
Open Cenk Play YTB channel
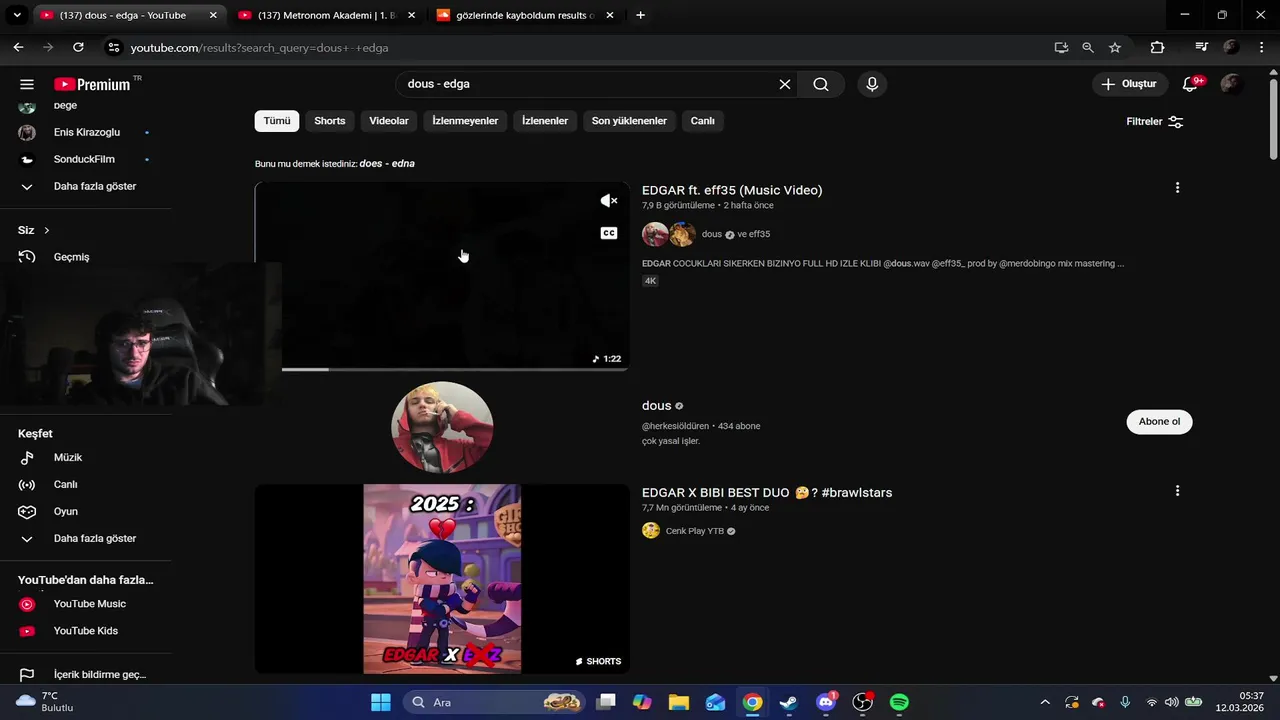[695, 531]
